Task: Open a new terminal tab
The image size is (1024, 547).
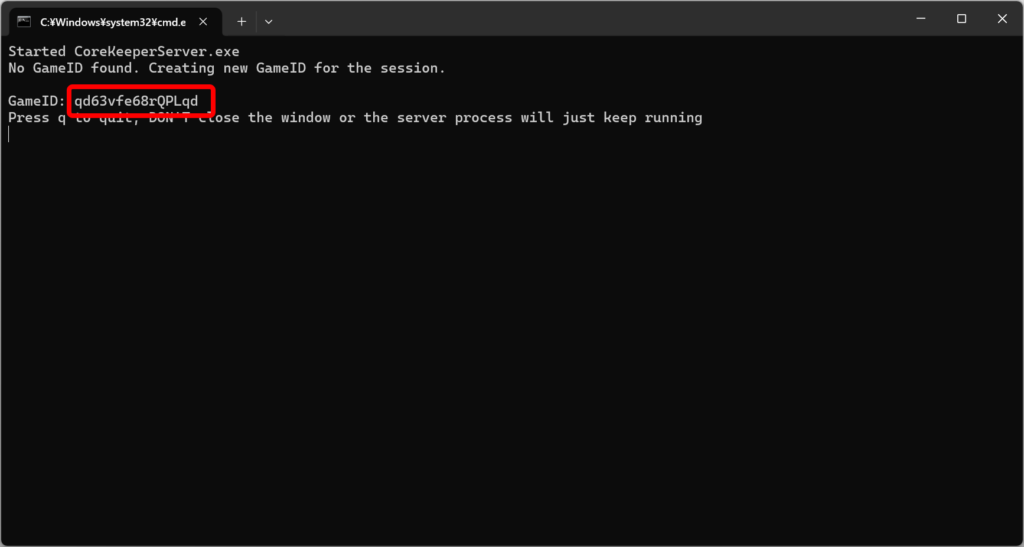Action: pyautogui.click(x=241, y=21)
